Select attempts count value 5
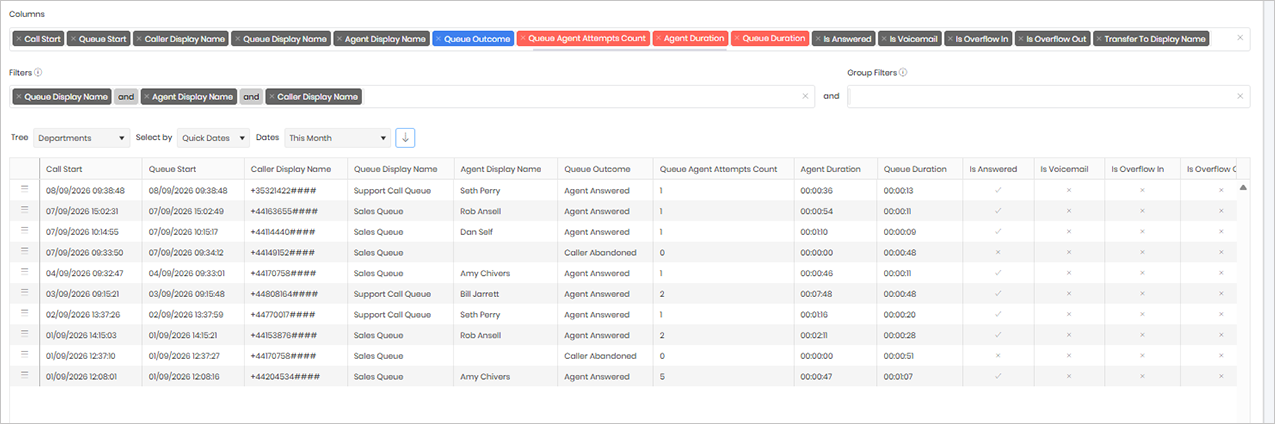The height and width of the screenshot is (424, 1275). click(662, 377)
